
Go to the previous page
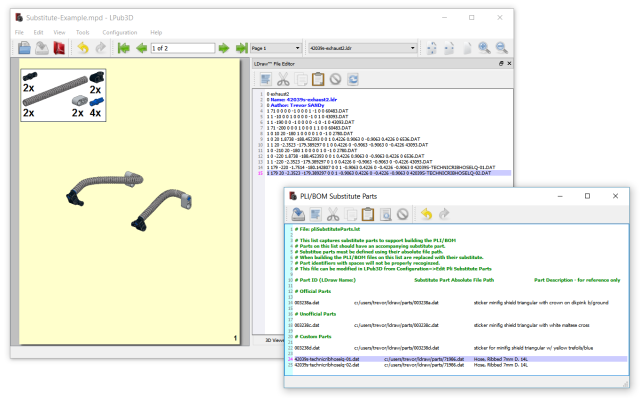point(141,48)
